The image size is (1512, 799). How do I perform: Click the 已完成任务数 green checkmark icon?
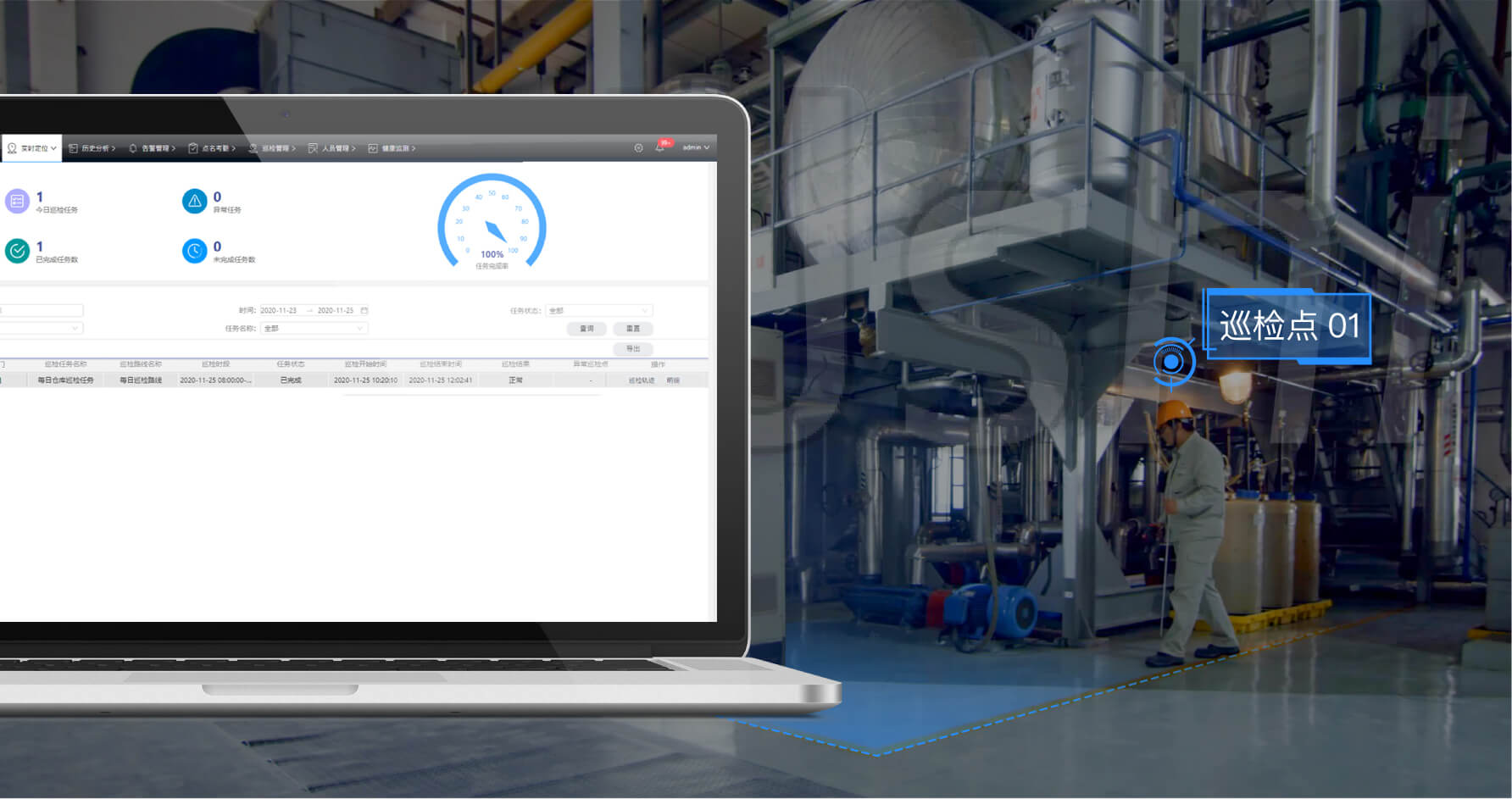point(17,251)
